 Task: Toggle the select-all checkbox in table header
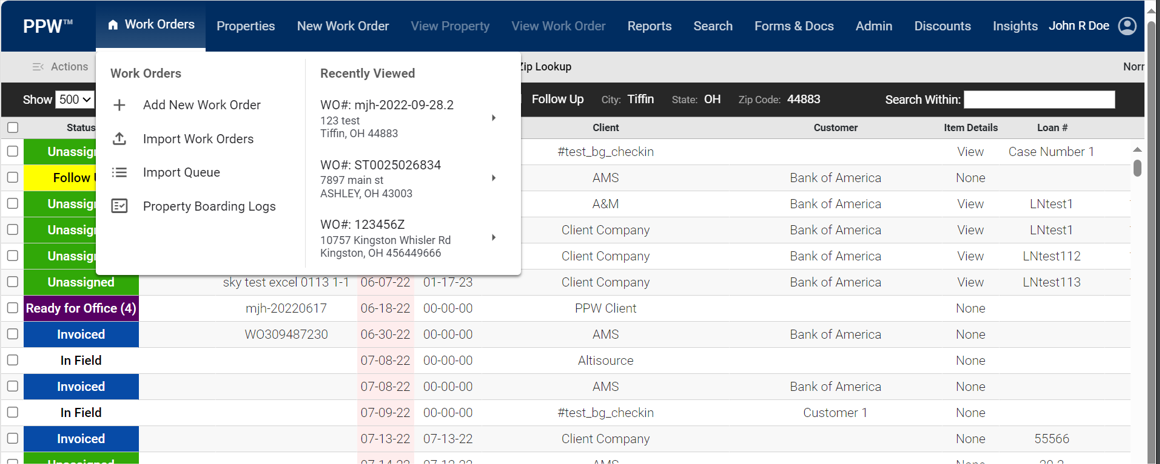coord(13,128)
